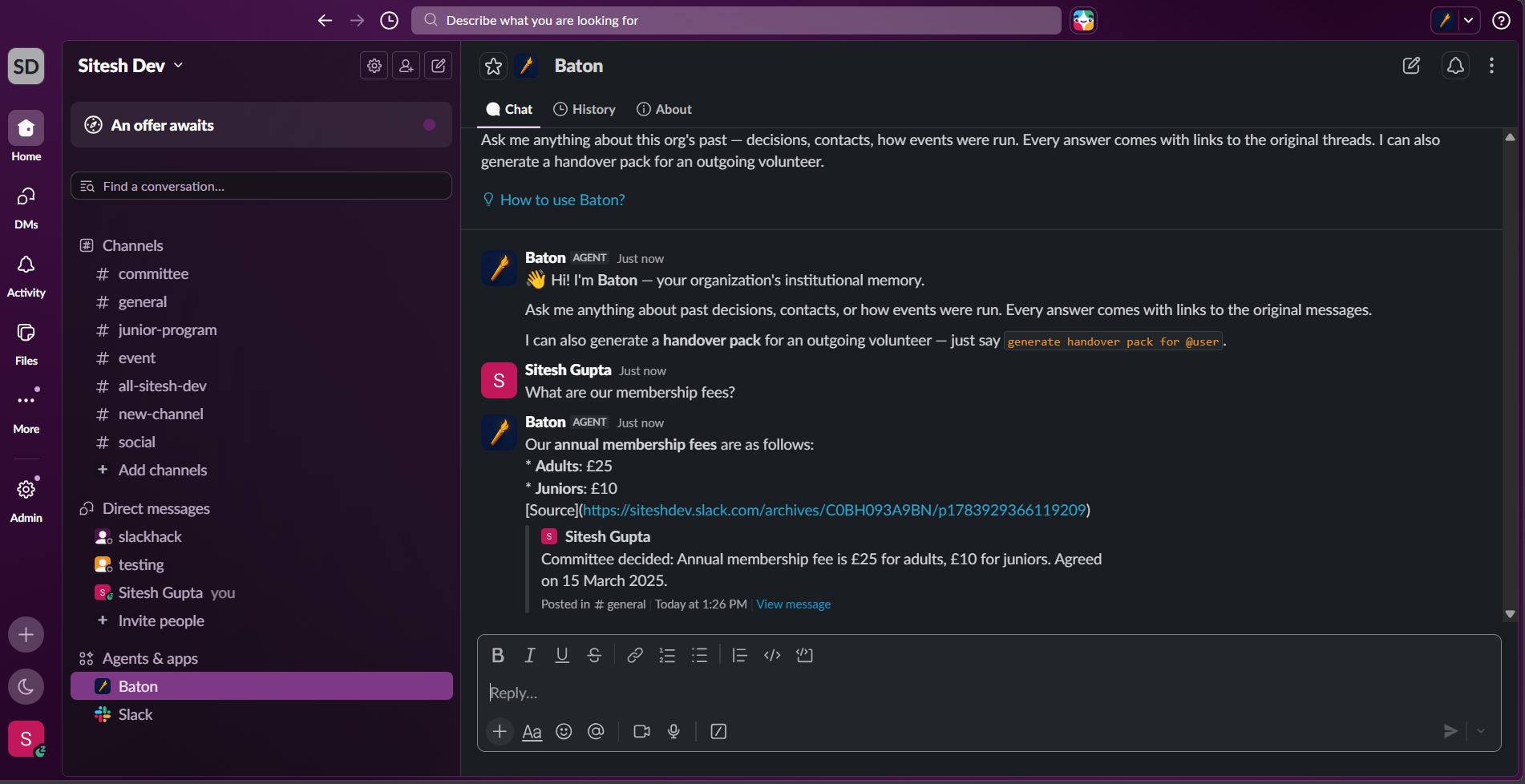The image size is (1525, 784).
Task: Open attachments plus button in composer
Action: (x=500, y=731)
